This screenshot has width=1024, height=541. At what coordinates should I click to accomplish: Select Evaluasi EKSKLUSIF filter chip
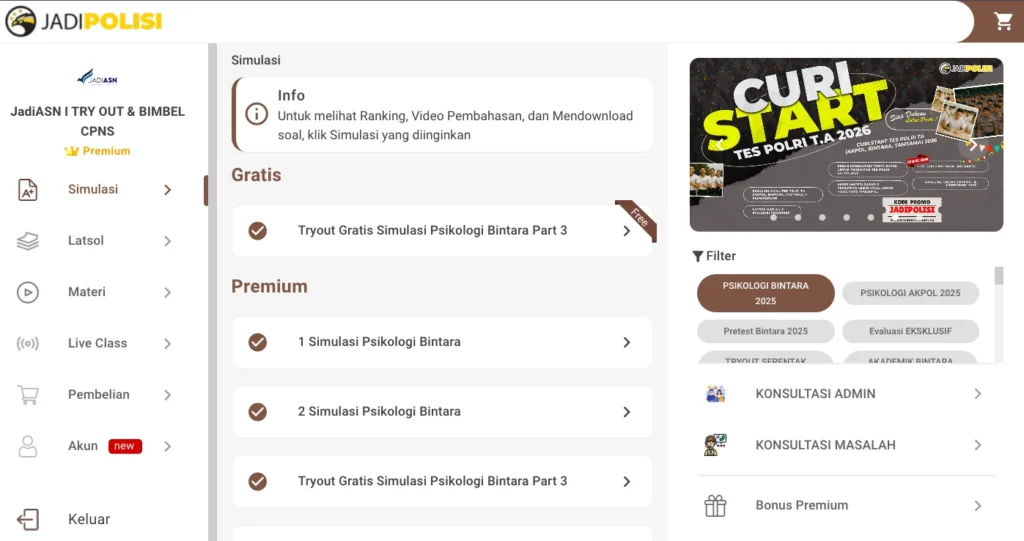point(910,331)
